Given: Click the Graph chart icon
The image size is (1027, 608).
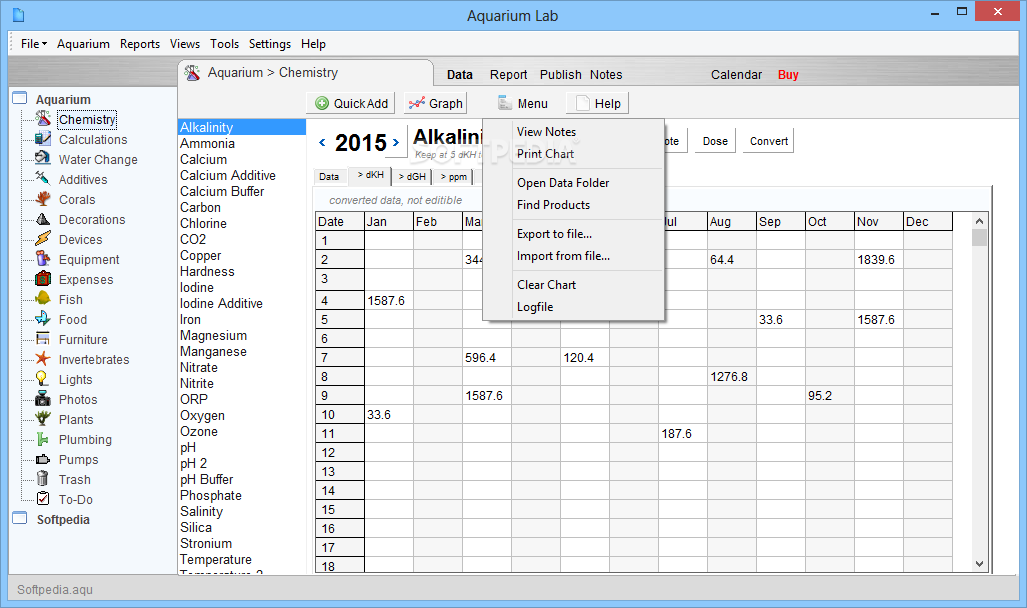Looking at the screenshot, I should coord(417,103).
